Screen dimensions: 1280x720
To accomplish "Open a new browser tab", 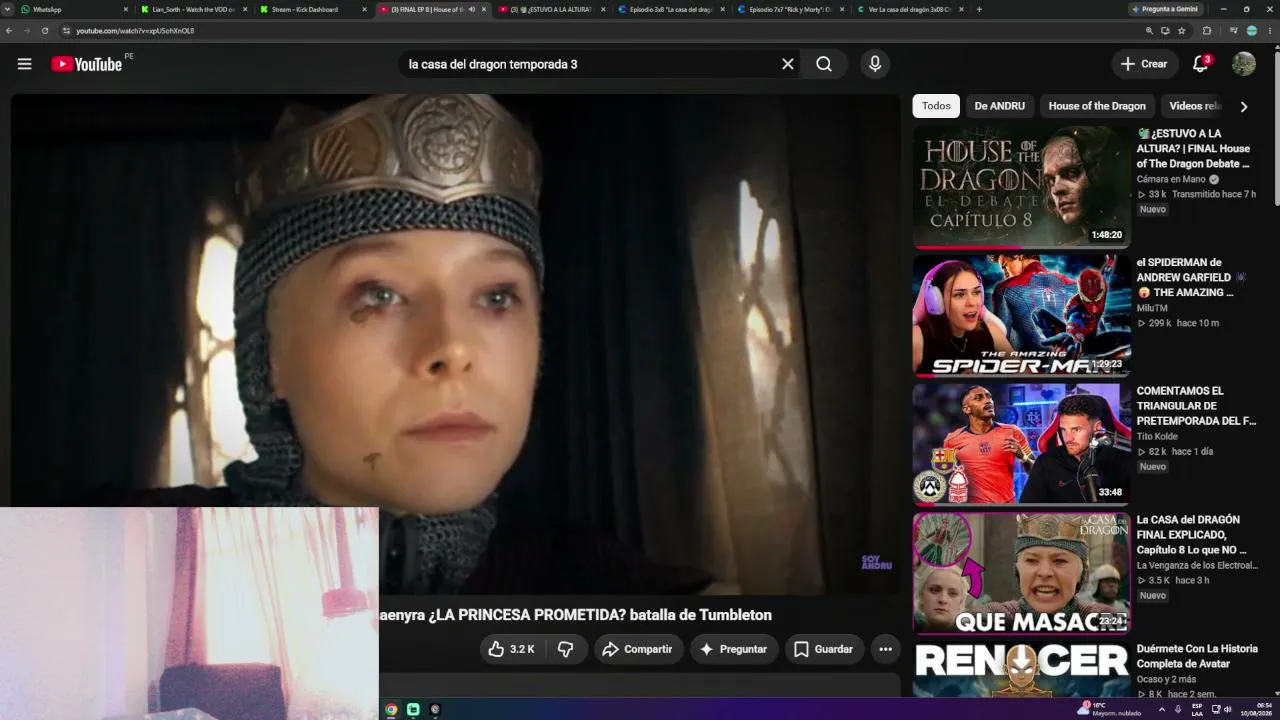I will tap(979, 9).
